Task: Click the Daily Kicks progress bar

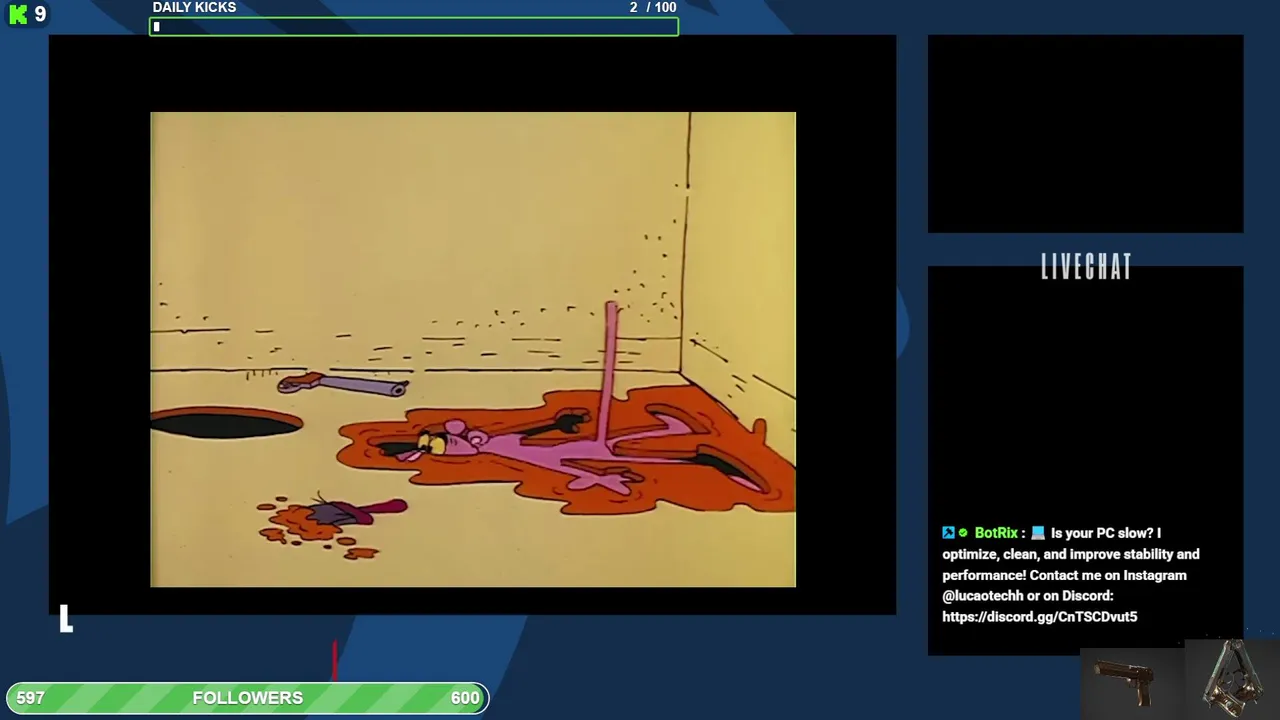Action: pyautogui.click(x=414, y=27)
